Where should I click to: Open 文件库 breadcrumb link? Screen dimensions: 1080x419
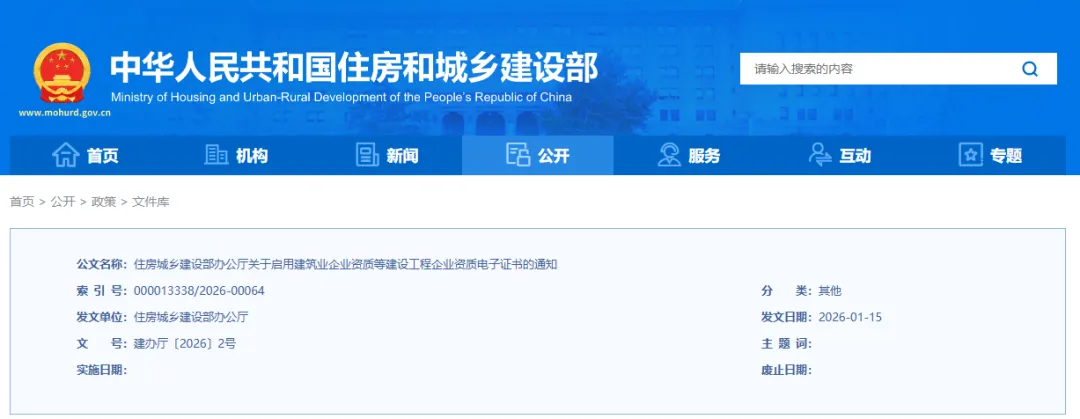(151, 202)
